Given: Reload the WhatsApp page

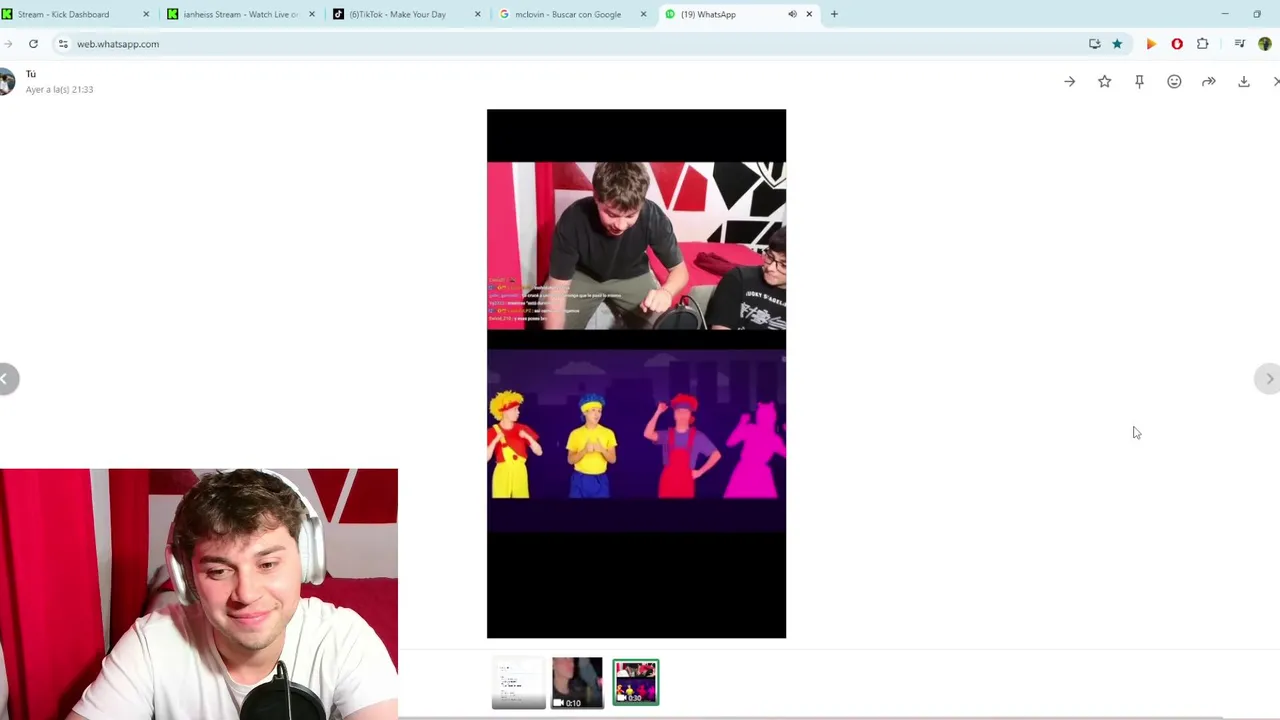Looking at the screenshot, I should 33,44.
